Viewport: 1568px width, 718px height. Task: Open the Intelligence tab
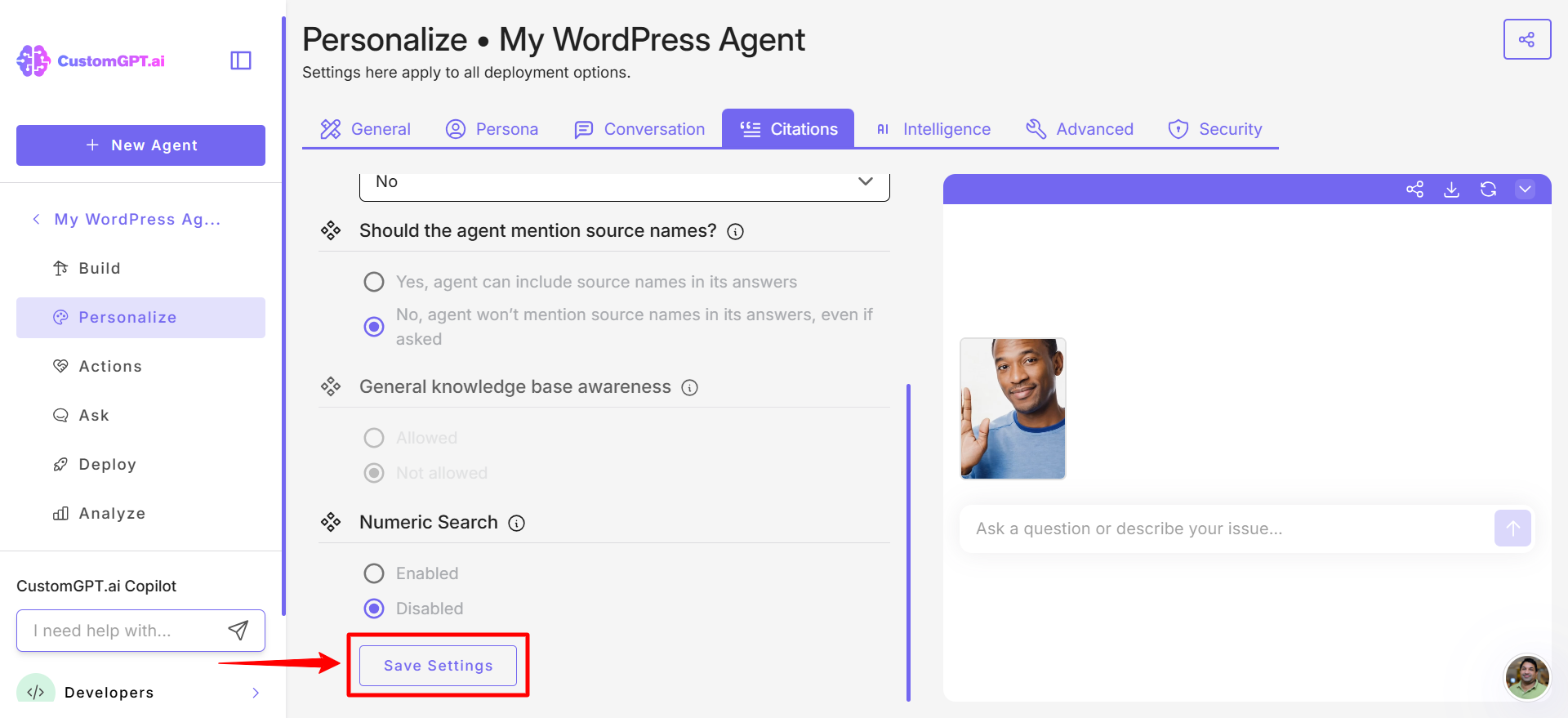[x=933, y=129]
